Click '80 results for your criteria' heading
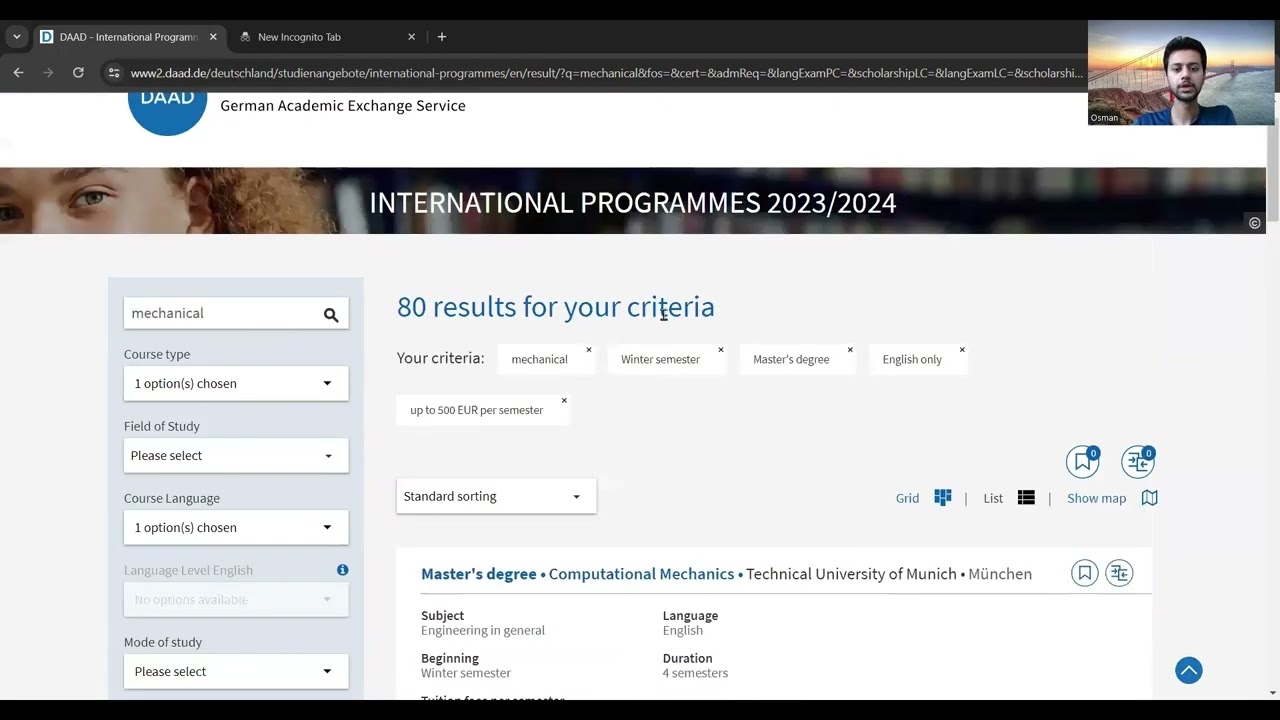1280x720 pixels. click(556, 307)
